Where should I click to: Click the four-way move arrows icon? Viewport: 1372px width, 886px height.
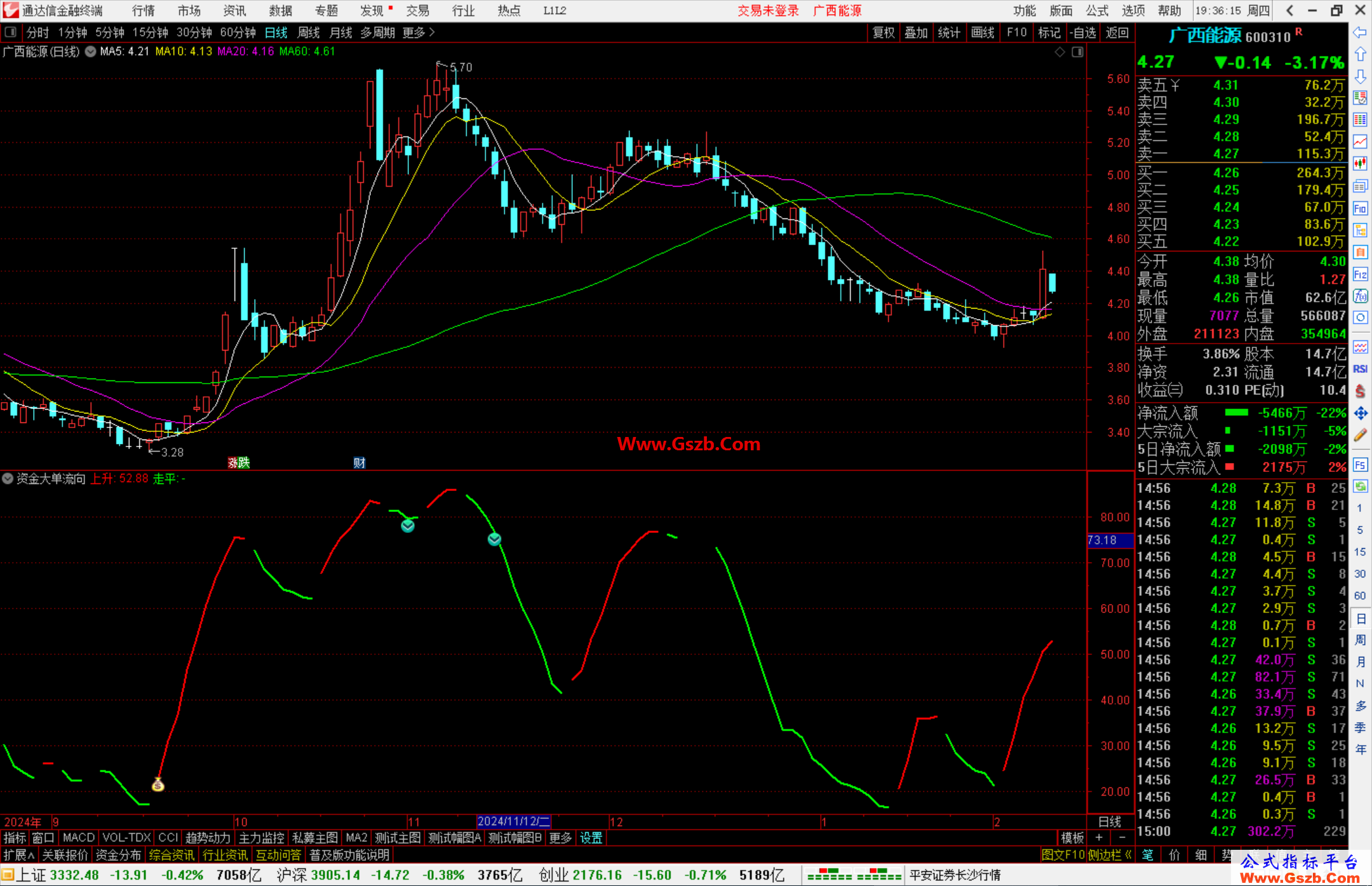pyautogui.click(x=1360, y=413)
